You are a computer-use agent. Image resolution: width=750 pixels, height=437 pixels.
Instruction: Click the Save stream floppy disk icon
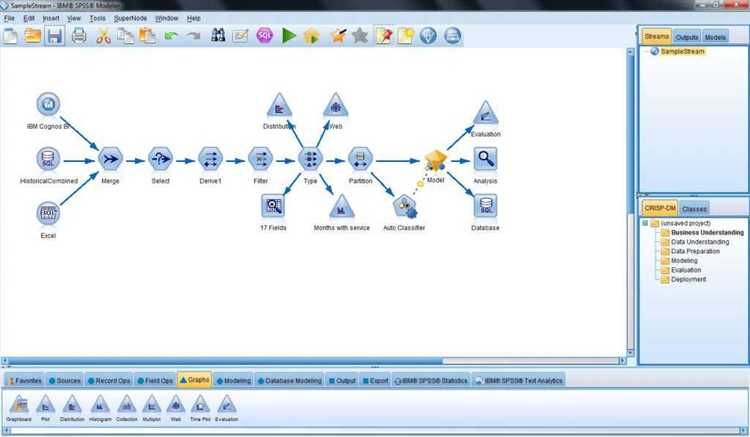[55, 36]
